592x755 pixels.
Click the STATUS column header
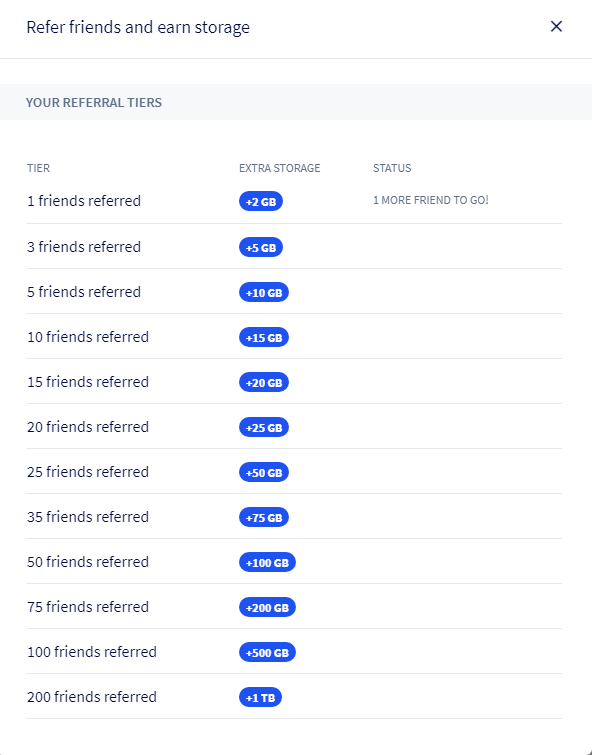392,168
